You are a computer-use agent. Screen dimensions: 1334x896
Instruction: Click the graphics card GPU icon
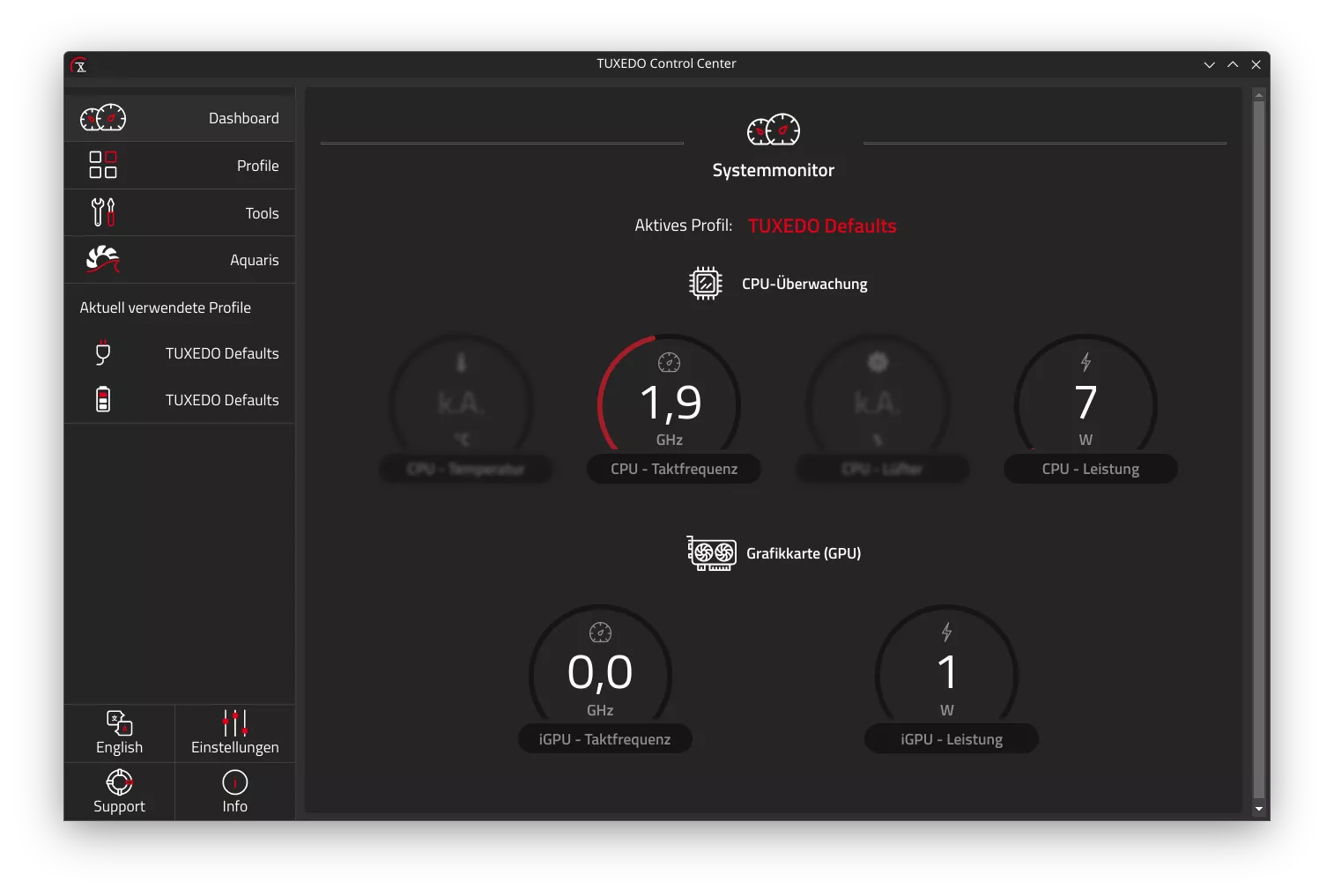pyautogui.click(x=711, y=553)
